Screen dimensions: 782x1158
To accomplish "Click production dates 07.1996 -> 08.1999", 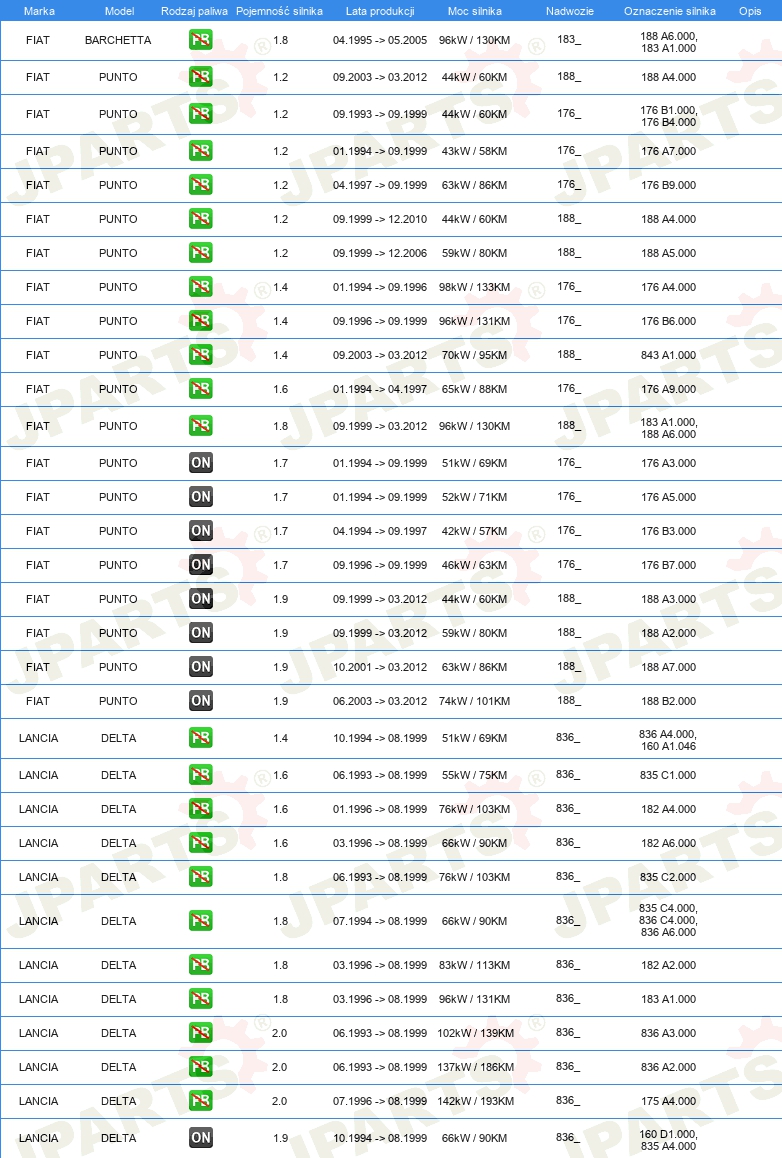I will (x=380, y=1100).
